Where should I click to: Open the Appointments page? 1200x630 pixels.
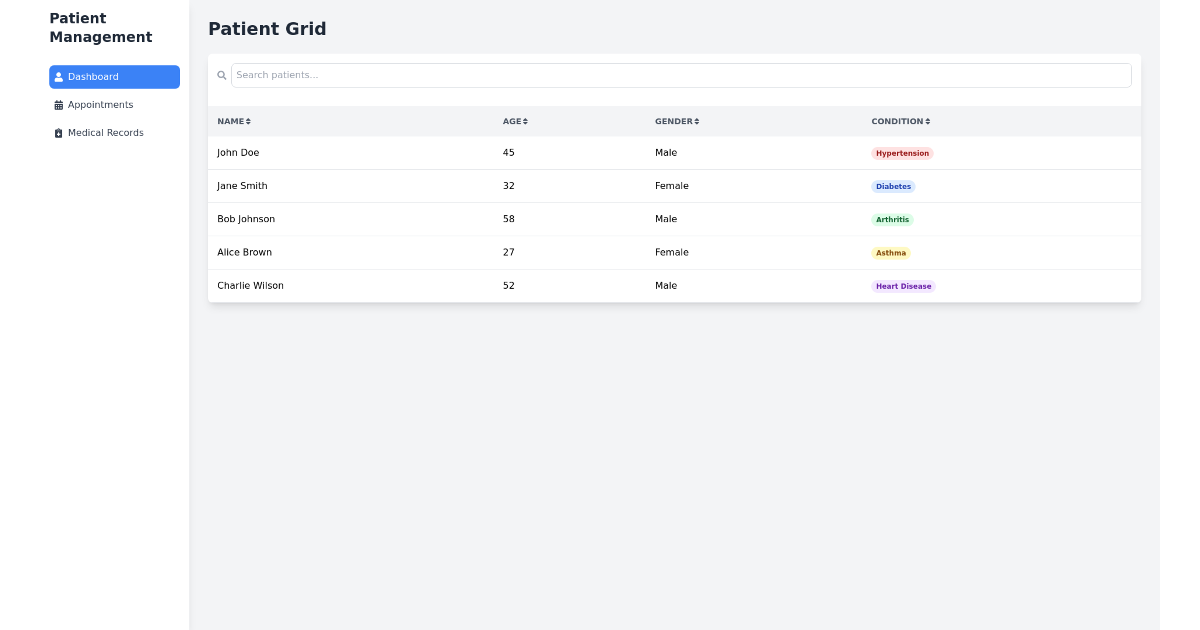tap(100, 105)
